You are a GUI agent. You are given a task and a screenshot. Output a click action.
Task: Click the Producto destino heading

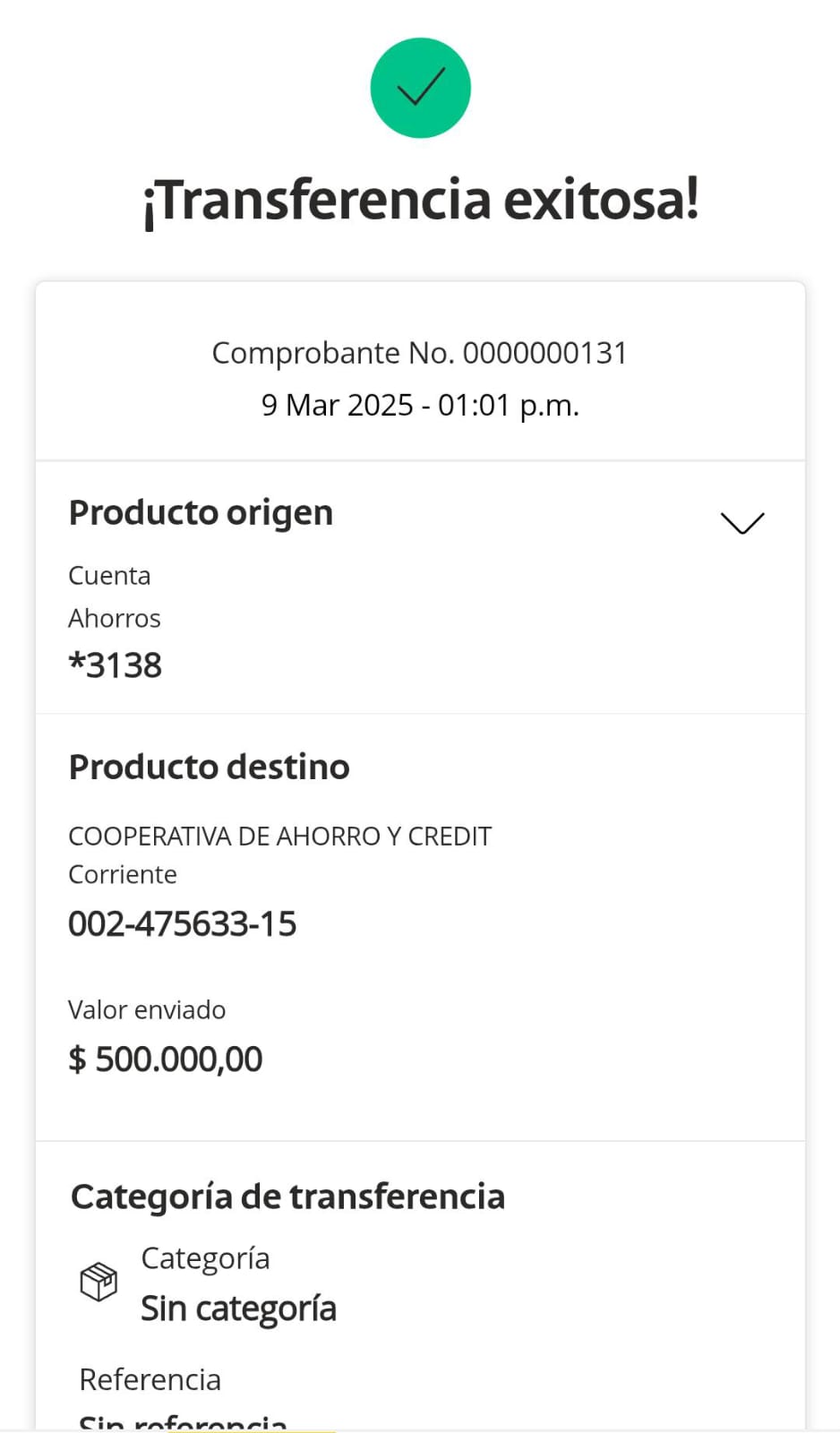[209, 767]
